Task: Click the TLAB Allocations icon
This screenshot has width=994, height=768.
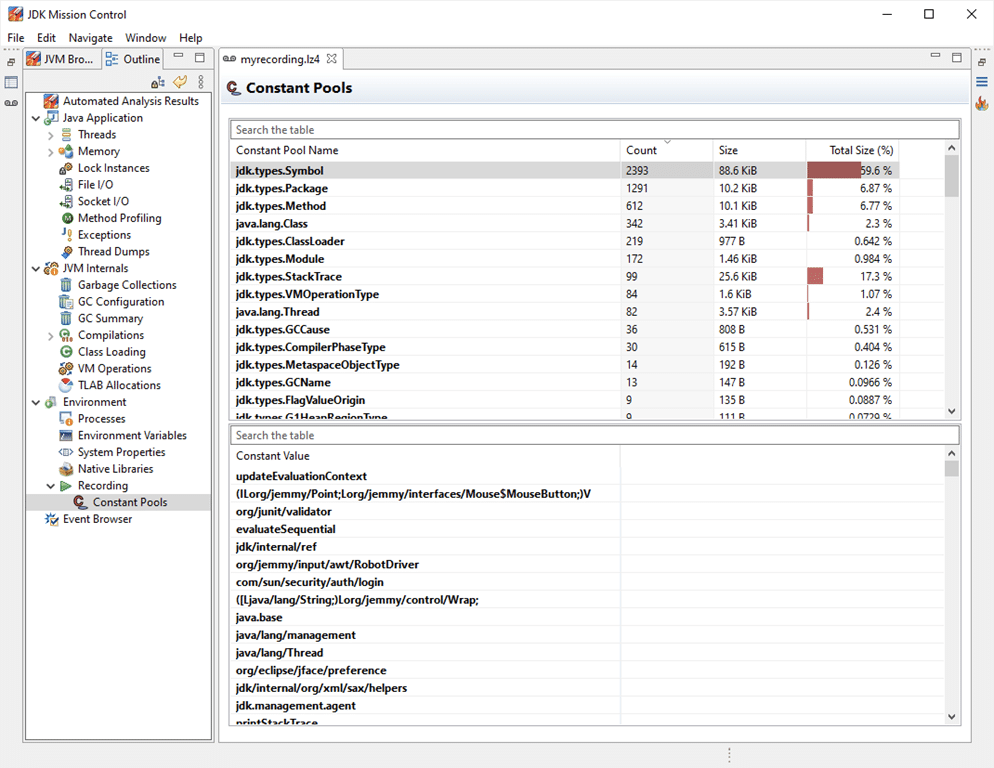Action: point(66,385)
